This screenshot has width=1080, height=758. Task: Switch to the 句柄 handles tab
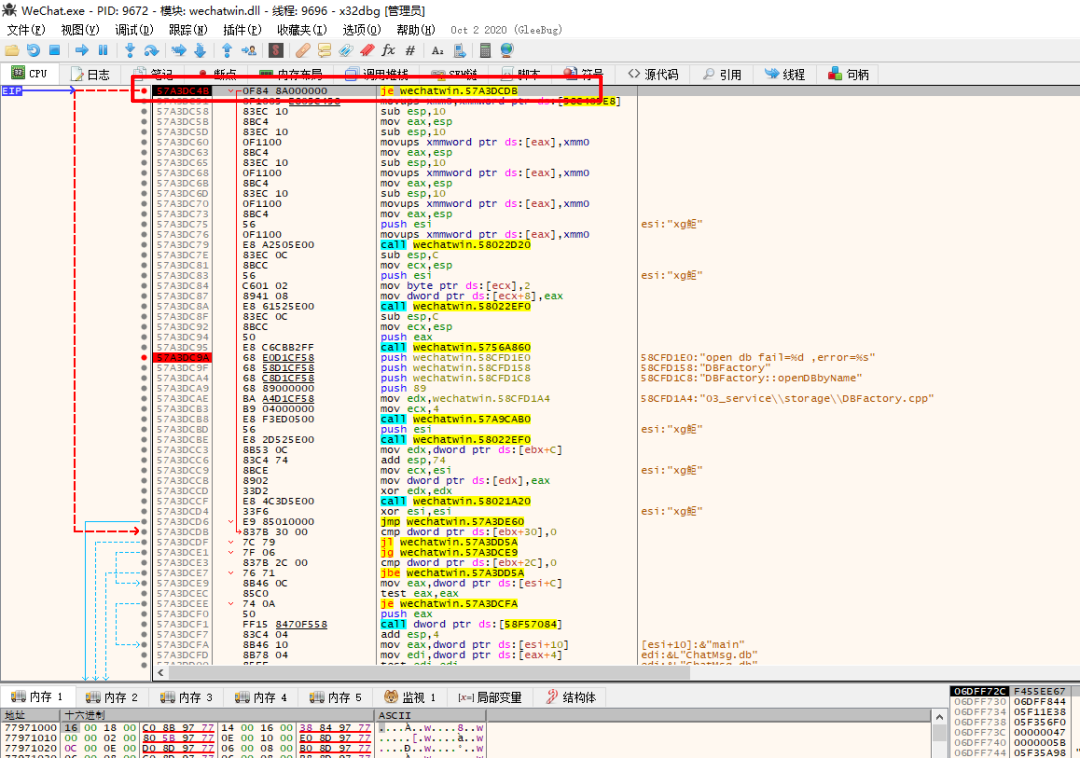point(849,74)
